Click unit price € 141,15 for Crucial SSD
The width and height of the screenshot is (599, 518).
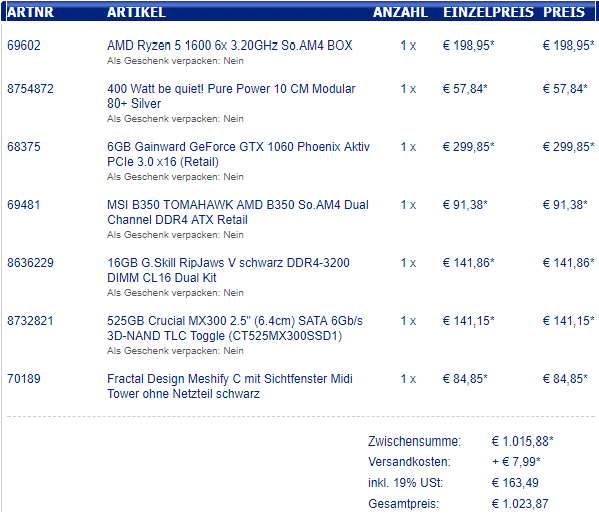tap(468, 321)
